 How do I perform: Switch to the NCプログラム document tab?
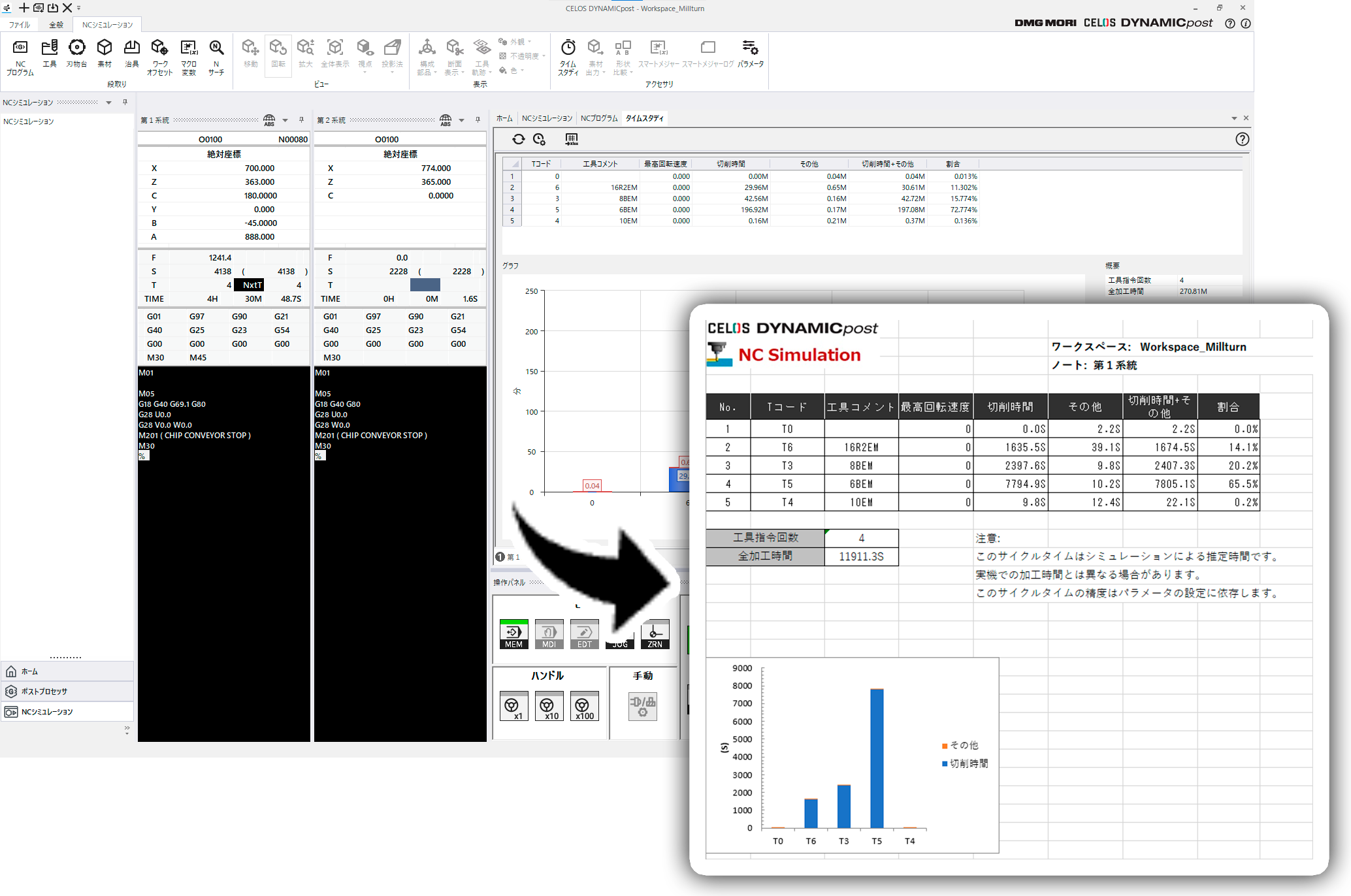[x=599, y=118]
